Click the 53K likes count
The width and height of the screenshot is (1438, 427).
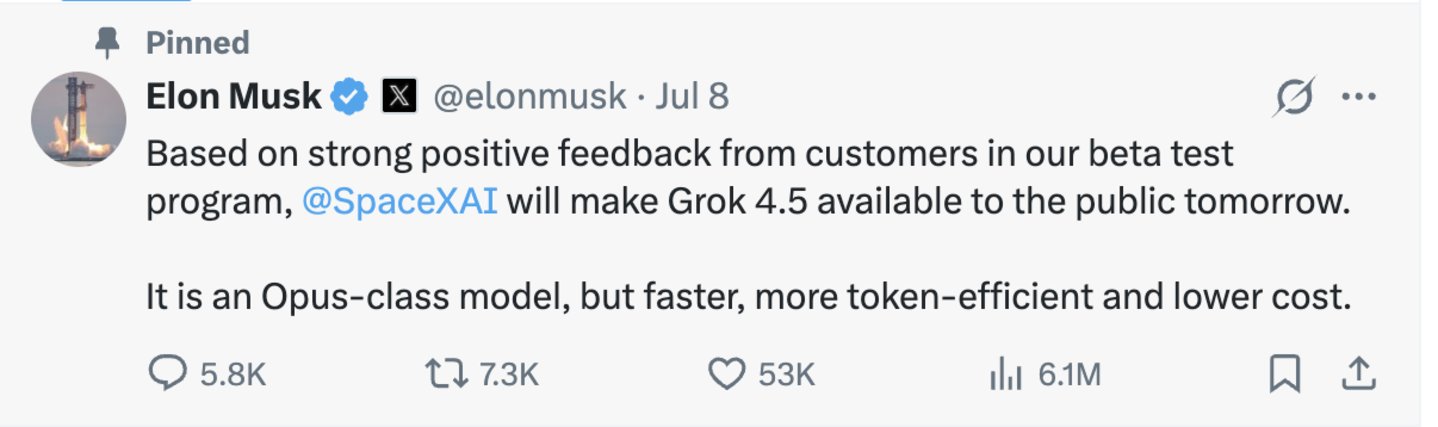click(787, 375)
